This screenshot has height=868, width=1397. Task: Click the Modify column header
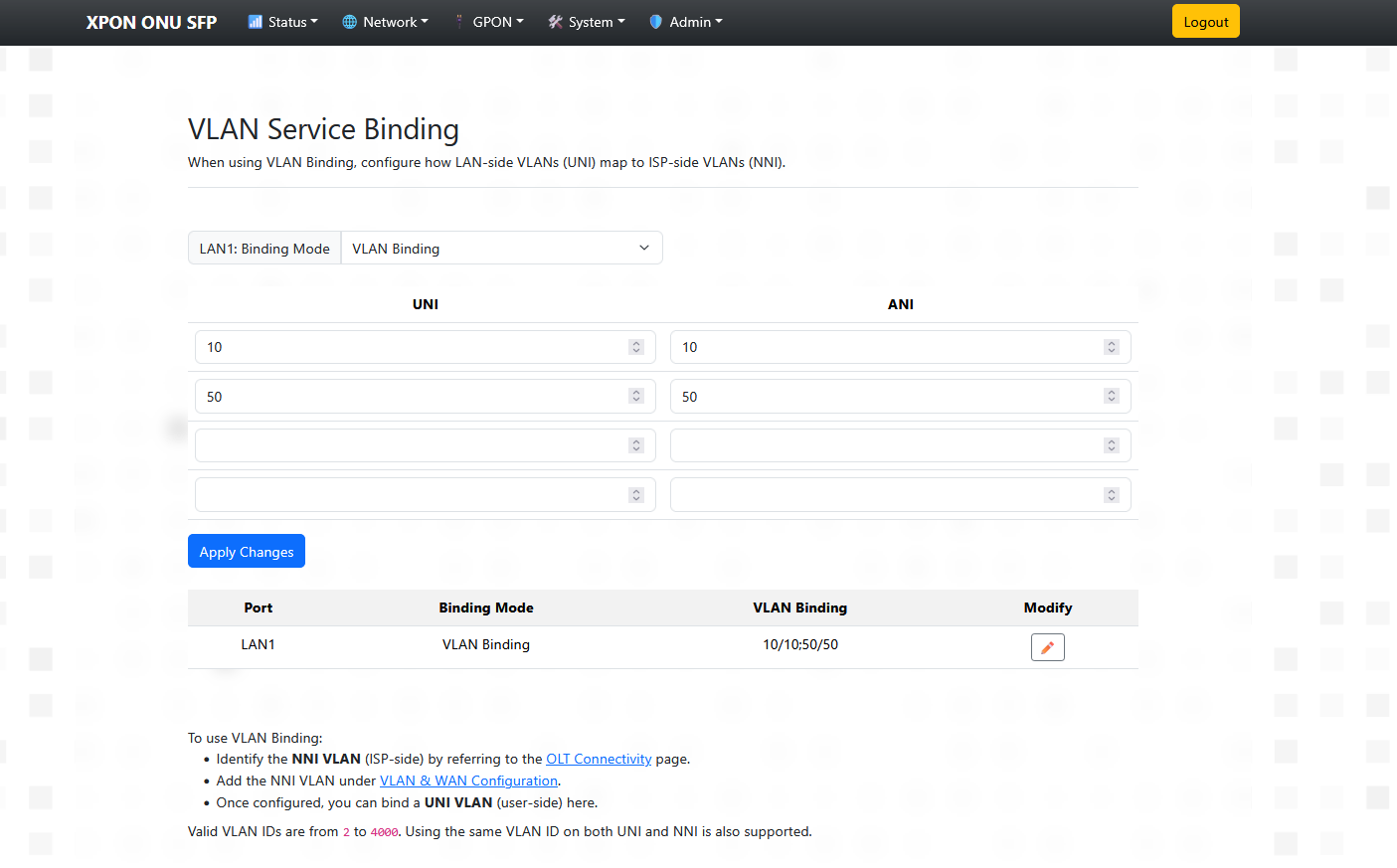pos(1048,608)
